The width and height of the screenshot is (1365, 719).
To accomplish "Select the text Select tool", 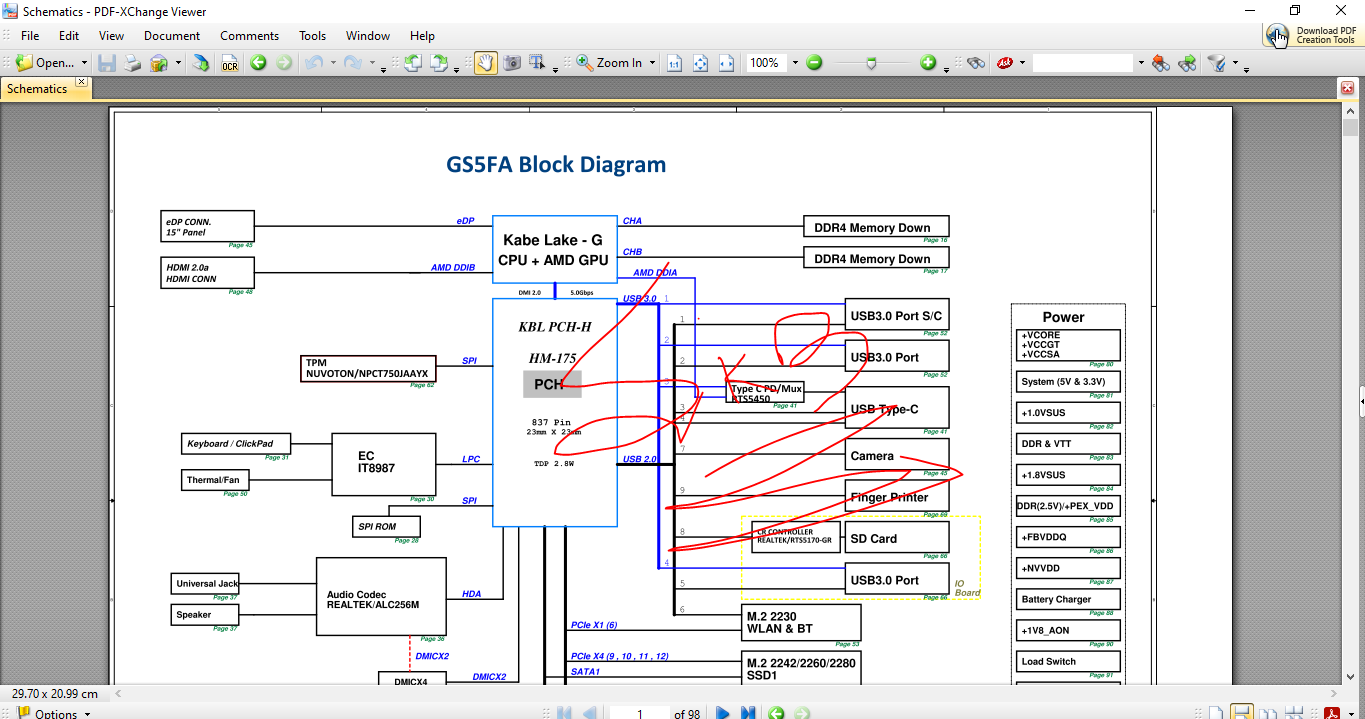I will click(x=537, y=62).
